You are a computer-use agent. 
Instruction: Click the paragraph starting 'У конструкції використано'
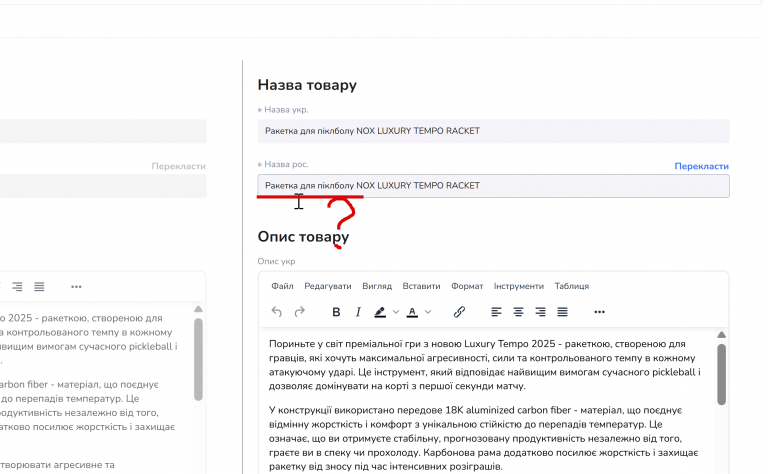(x=483, y=438)
